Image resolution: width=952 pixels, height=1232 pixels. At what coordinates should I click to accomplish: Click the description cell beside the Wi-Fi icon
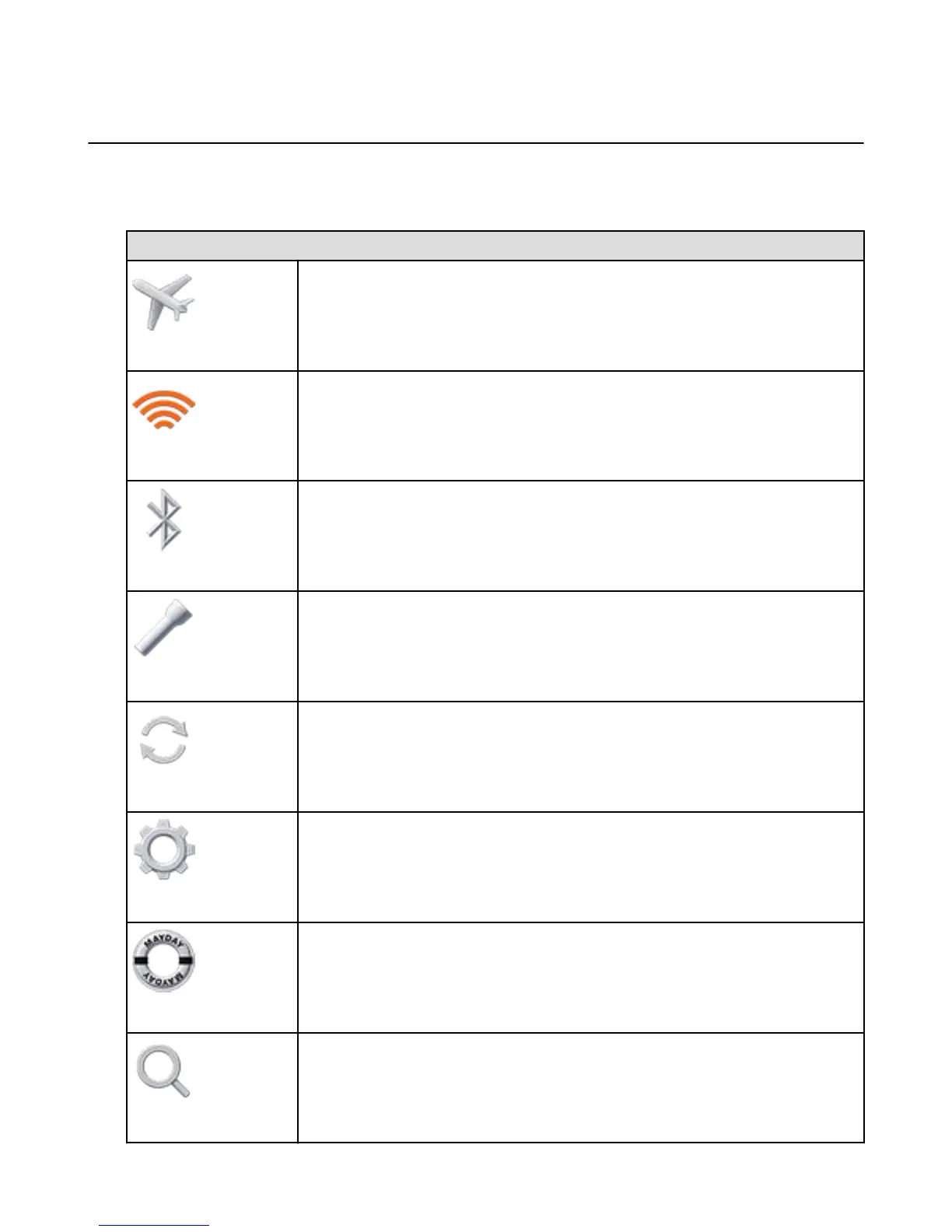click(580, 425)
